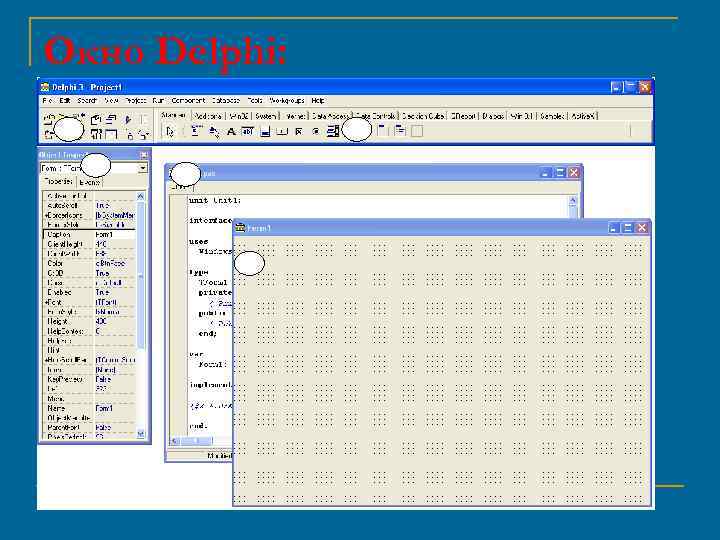The height and width of the screenshot is (540, 720).
Task: Switch to the Decision Cube palette tab
Action: pos(423,116)
